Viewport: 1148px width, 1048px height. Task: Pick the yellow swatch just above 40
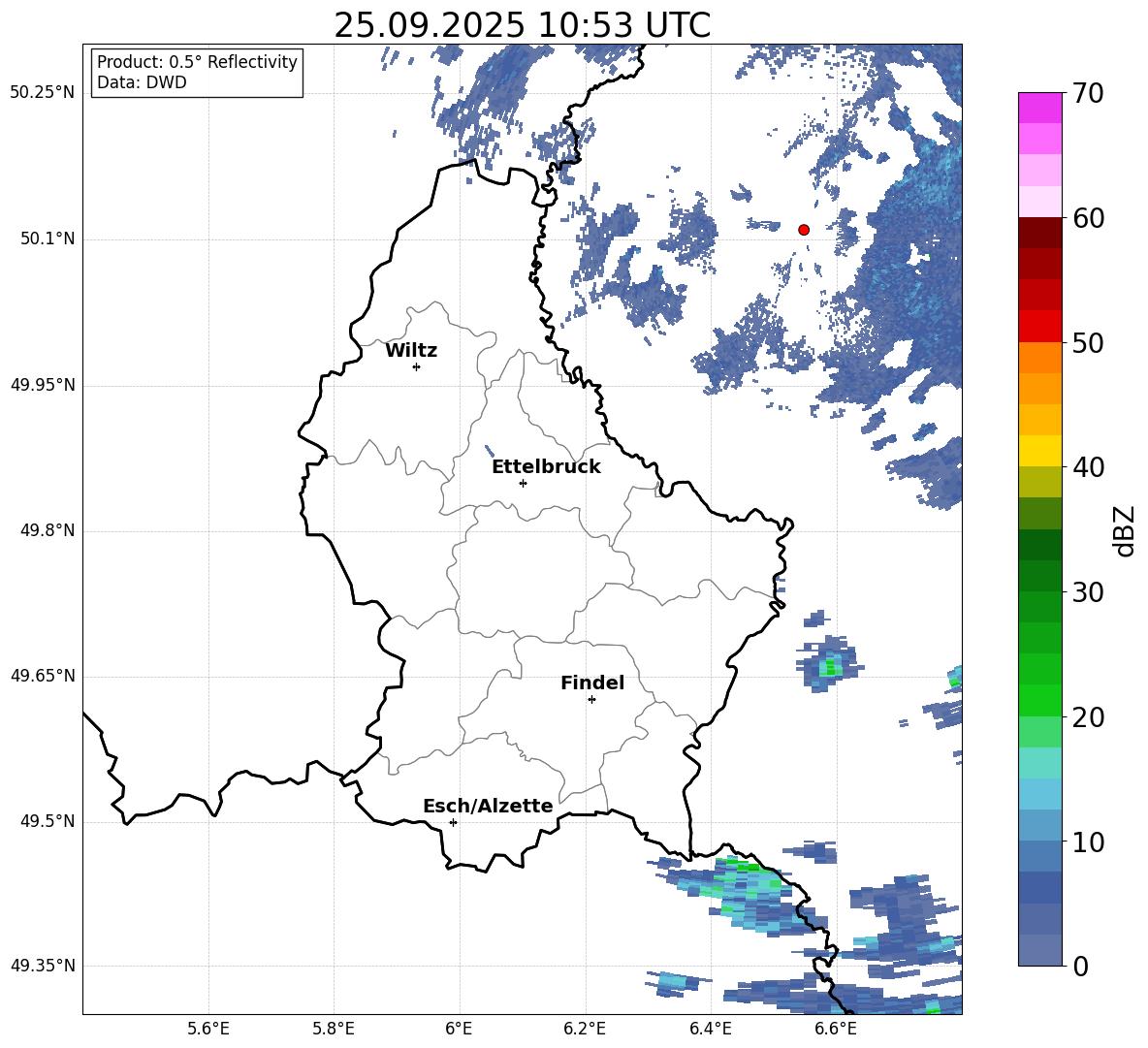tap(1040, 451)
